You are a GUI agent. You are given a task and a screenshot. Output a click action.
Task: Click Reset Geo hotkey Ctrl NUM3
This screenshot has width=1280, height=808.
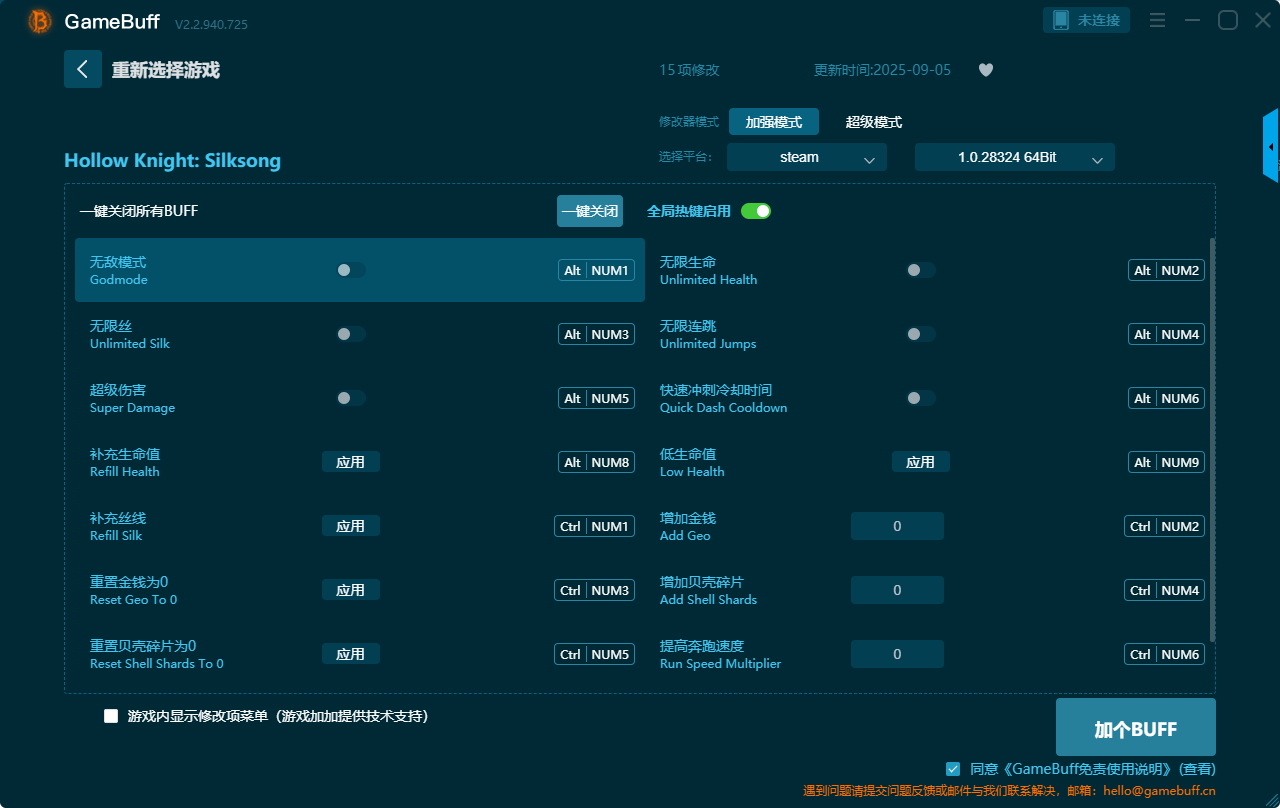pyautogui.click(x=594, y=590)
